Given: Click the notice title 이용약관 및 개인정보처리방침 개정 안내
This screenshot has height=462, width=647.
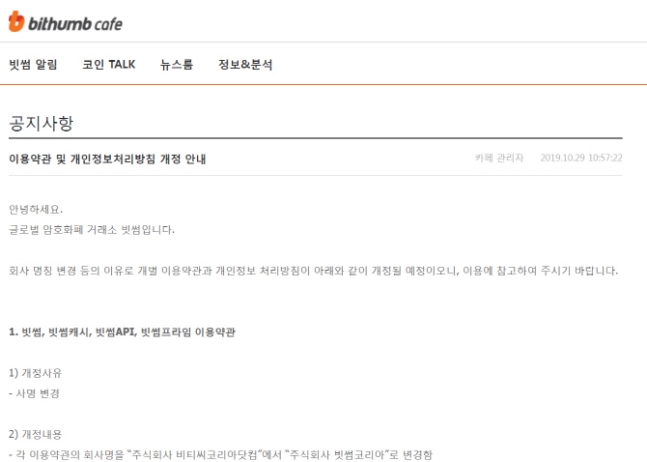Looking at the screenshot, I should 107,159.
